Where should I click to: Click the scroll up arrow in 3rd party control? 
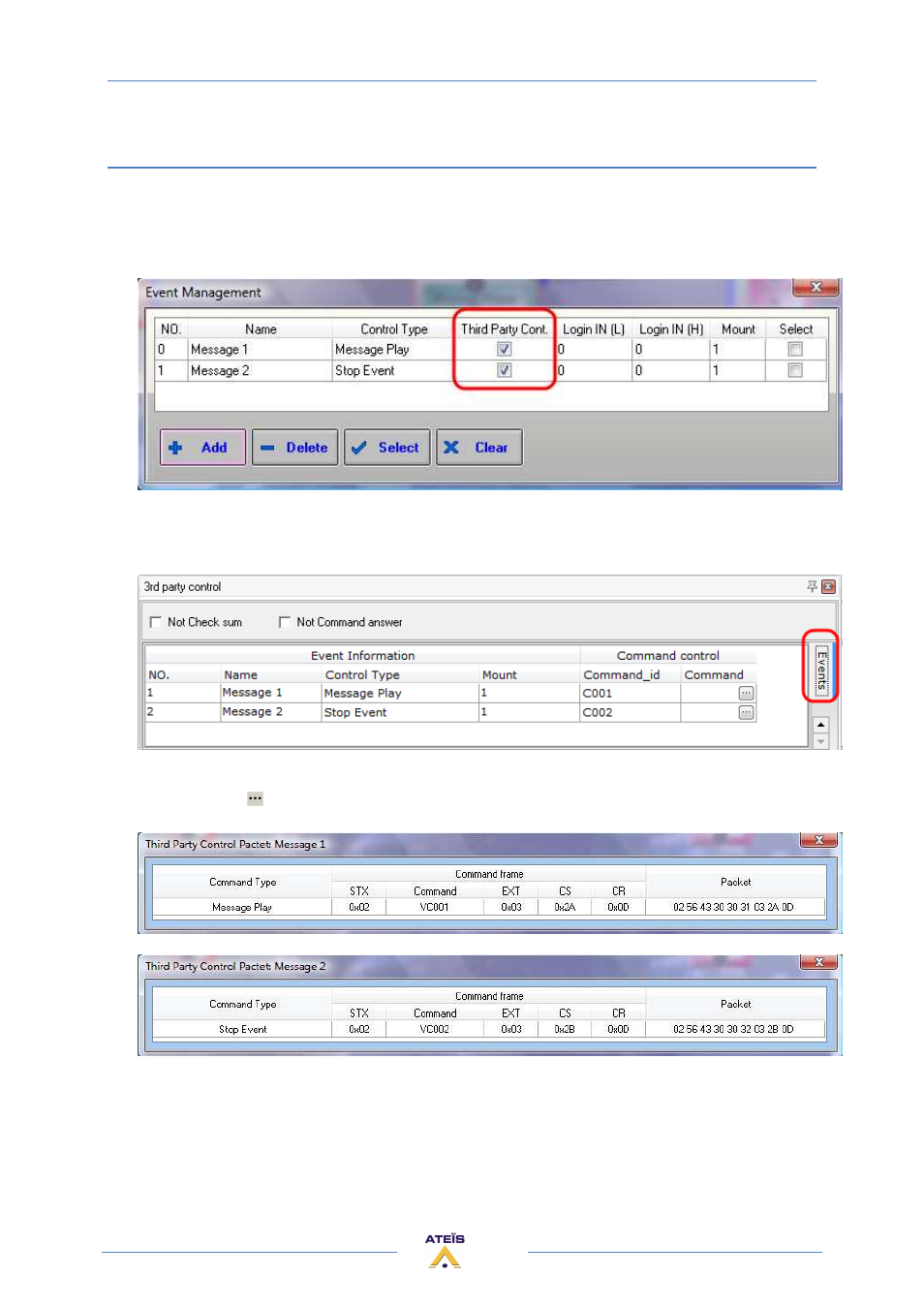pos(820,725)
